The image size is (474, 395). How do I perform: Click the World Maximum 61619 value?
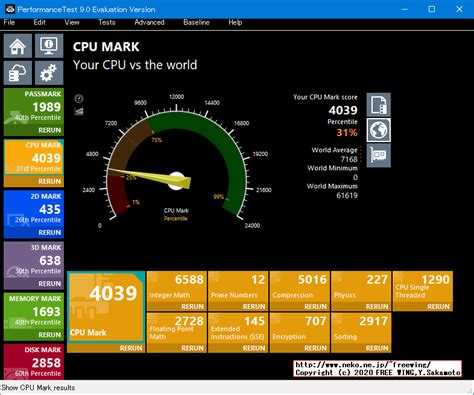pyautogui.click(x=347, y=195)
